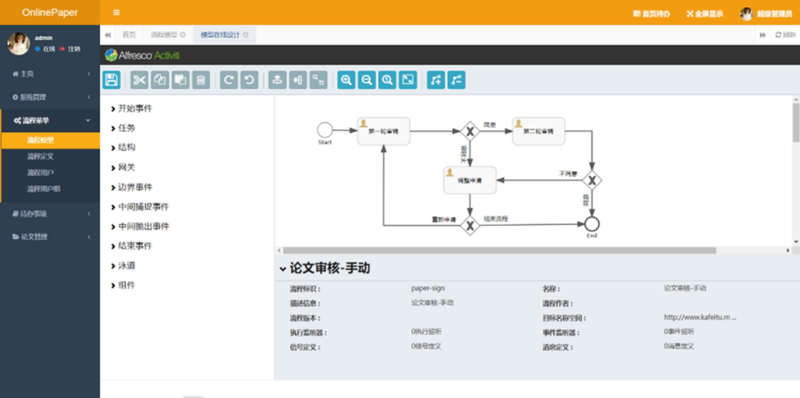Screen dimensions: 800x398
Task: Expand the 系统管理 sidebar menu
Action: tap(50, 97)
